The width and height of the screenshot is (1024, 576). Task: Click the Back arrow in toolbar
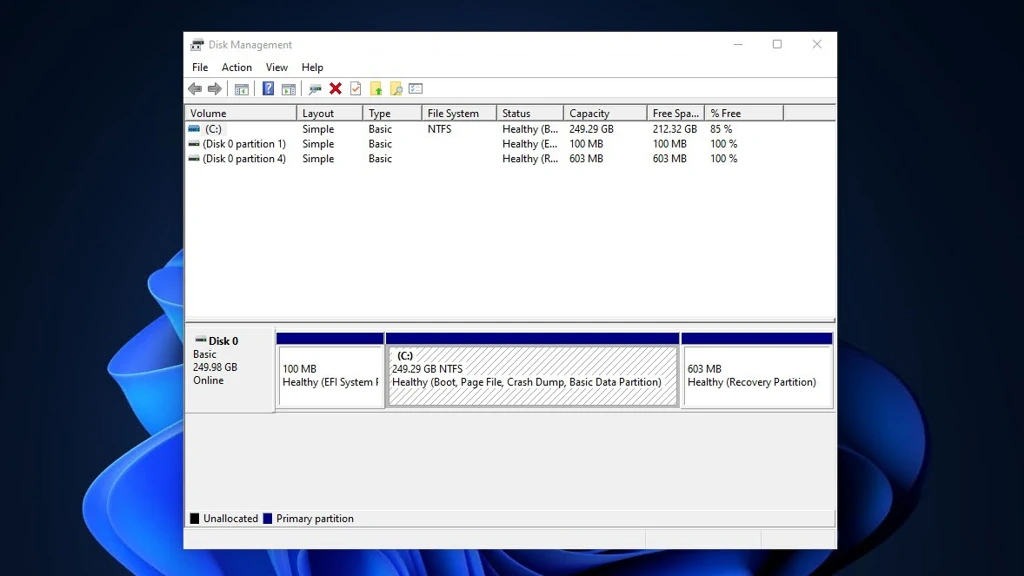[195, 89]
